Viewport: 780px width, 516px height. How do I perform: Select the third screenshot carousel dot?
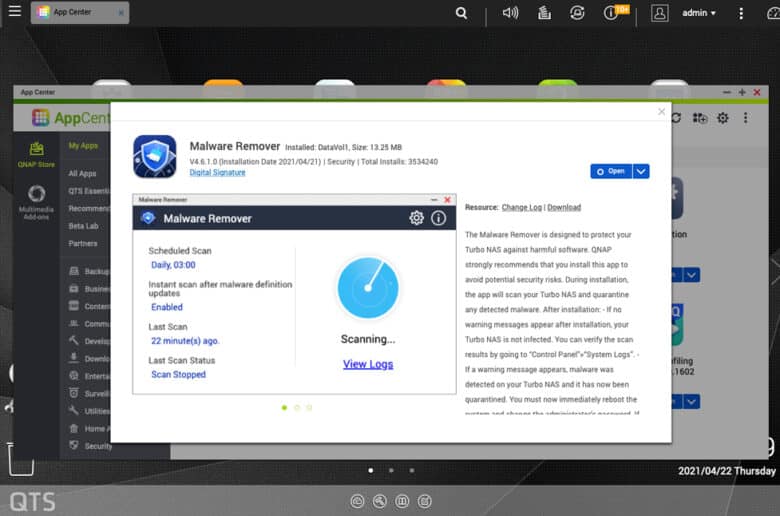(x=309, y=408)
